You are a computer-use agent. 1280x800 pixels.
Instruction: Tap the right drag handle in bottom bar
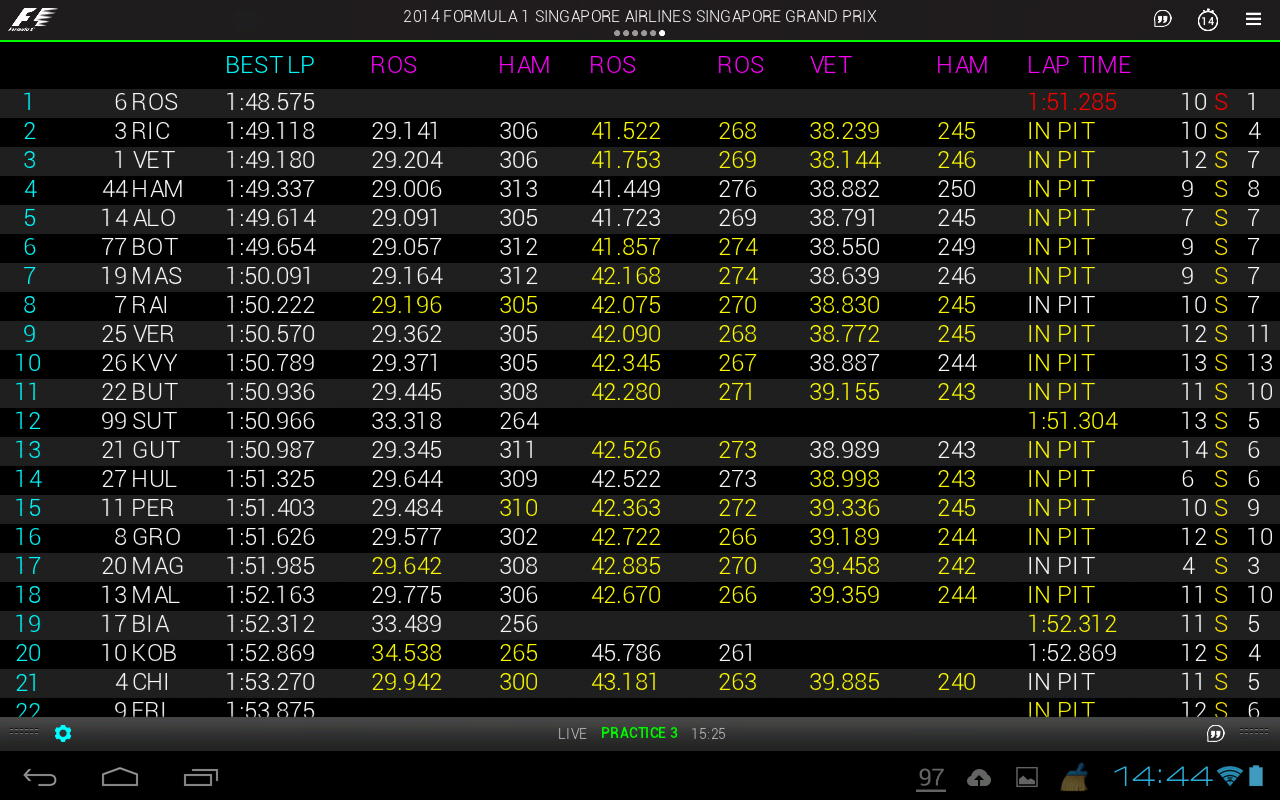coord(1254,733)
